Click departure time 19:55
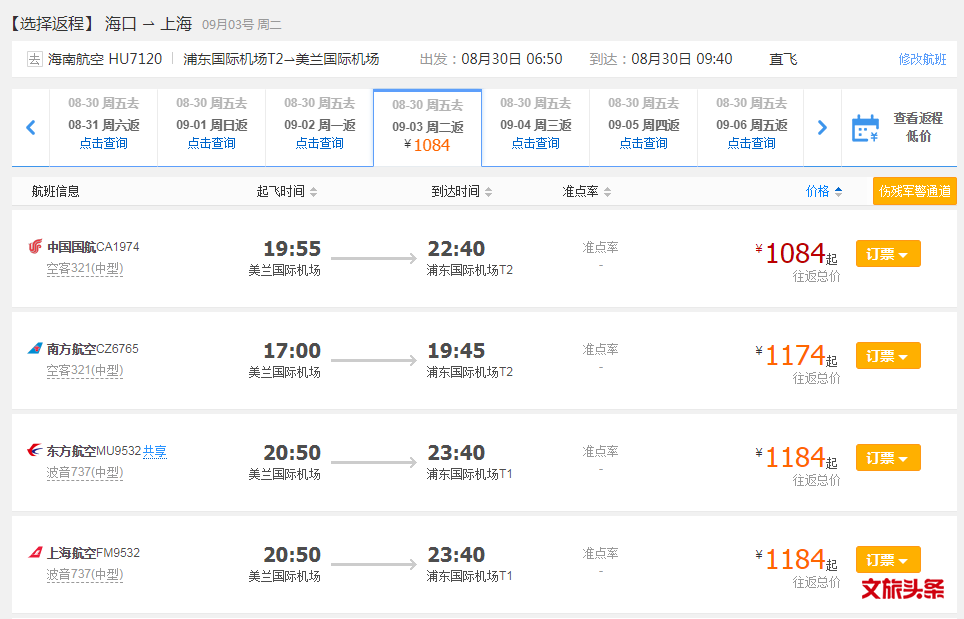The image size is (964, 619). point(292,249)
